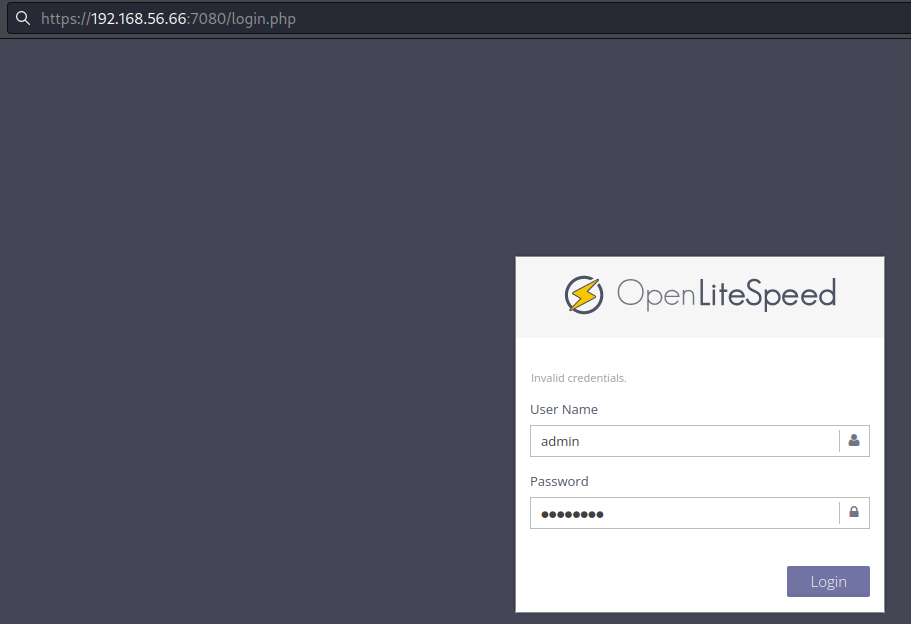Click the padlock icon in Password field
This screenshot has width=911, height=624.
pos(854,512)
